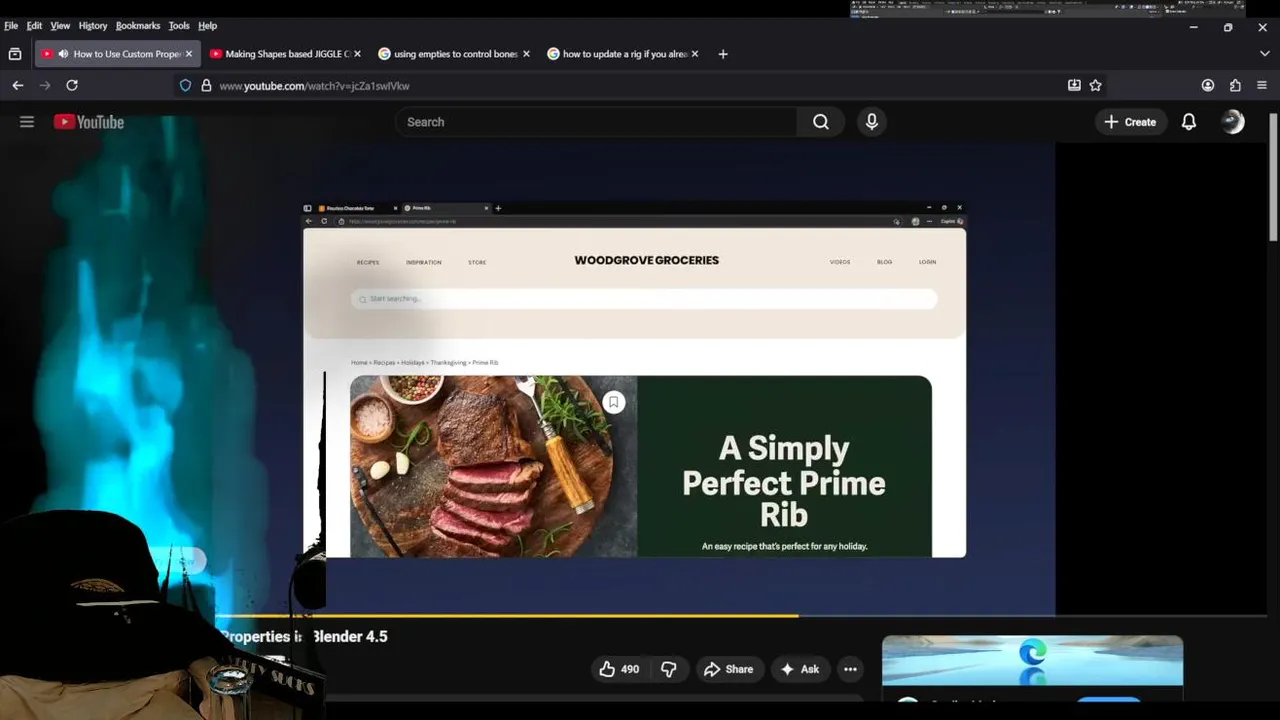Click the forward navigation arrow
Image resolution: width=1280 pixels, height=720 pixels.
(x=45, y=86)
